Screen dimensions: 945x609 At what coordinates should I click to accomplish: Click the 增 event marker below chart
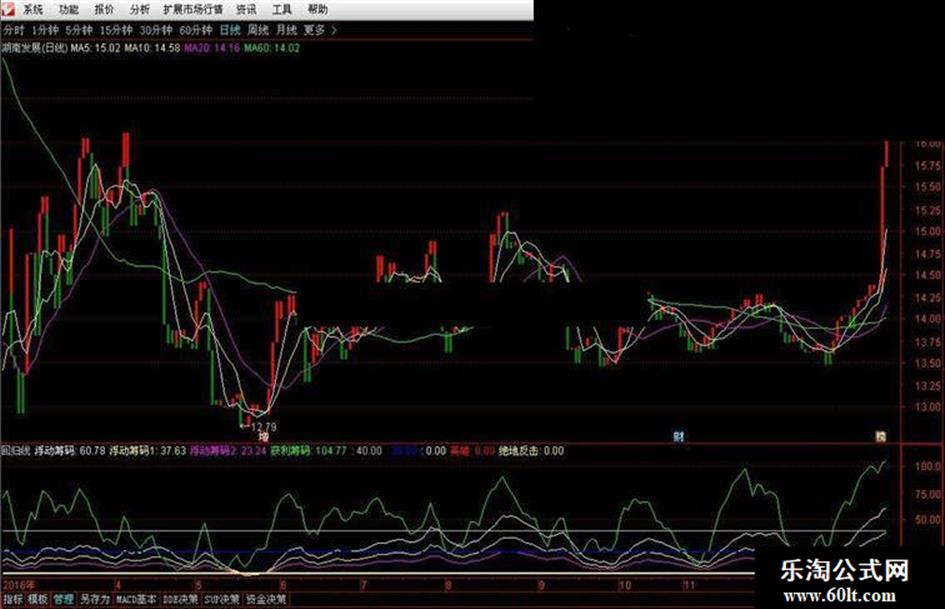point(263,437)
